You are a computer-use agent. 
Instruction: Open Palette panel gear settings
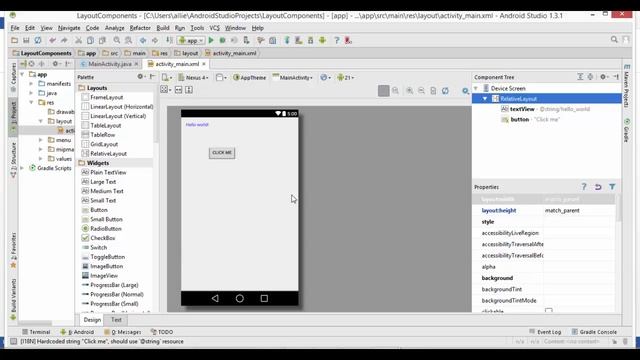pos(140,77)
